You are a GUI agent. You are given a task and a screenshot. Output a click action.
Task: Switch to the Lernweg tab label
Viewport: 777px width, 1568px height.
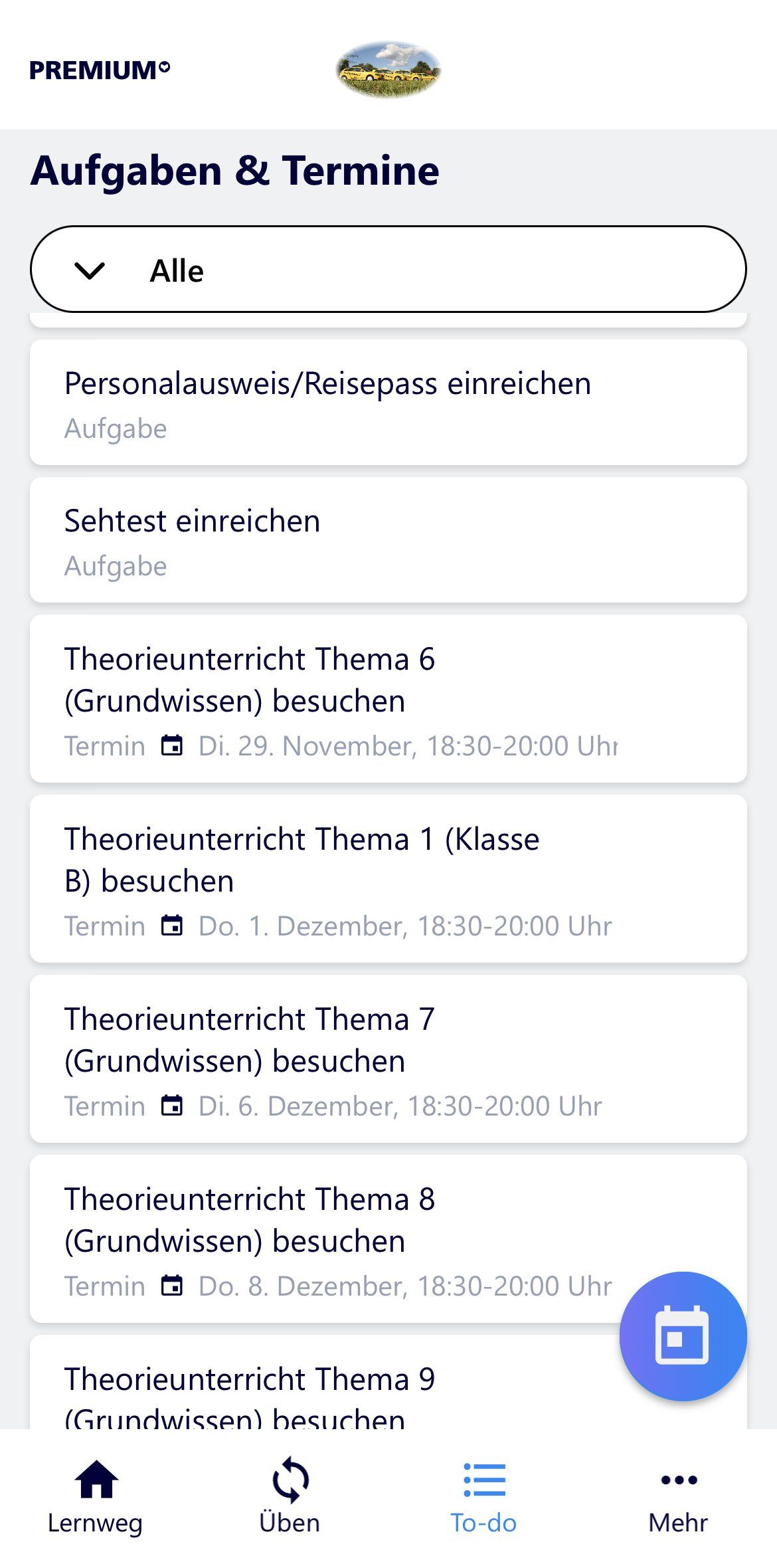pyautogui.click(x=95, y=1523)
